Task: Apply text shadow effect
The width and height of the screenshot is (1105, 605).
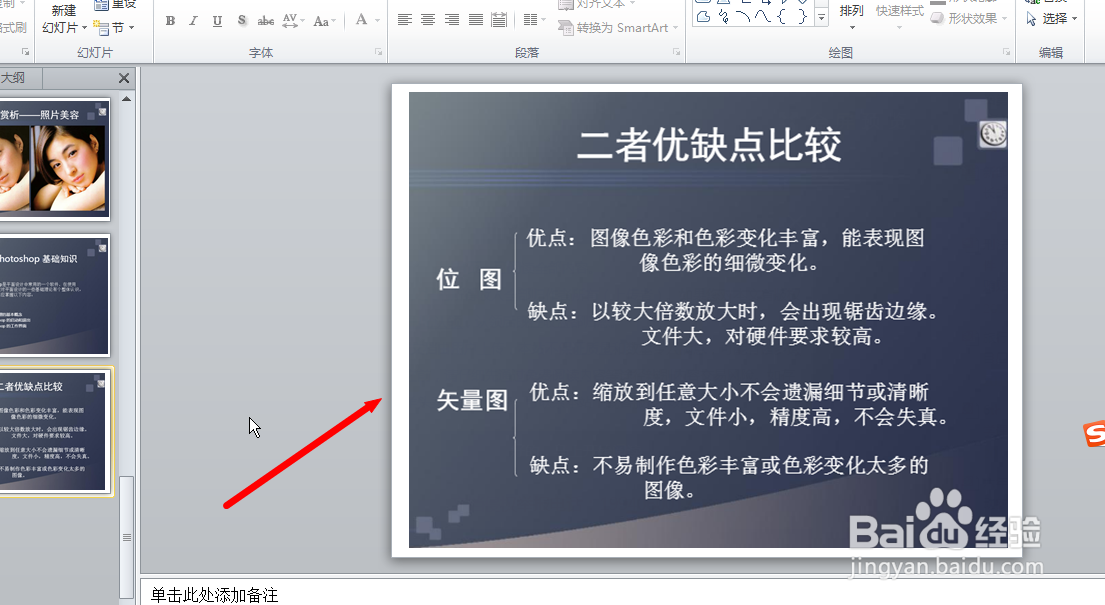Action: pyautogui.click(x=242, y=21)
